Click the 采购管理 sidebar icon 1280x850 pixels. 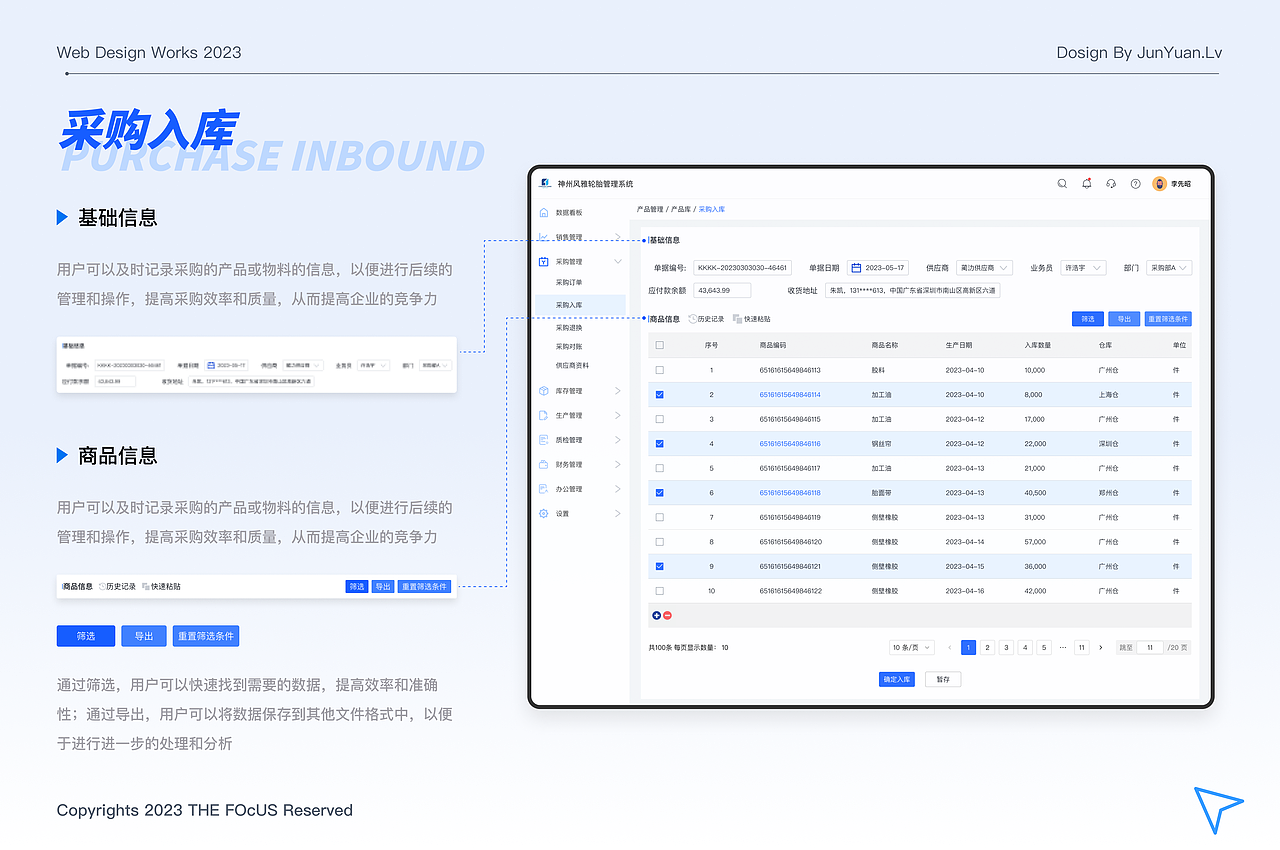coord(544,261)
